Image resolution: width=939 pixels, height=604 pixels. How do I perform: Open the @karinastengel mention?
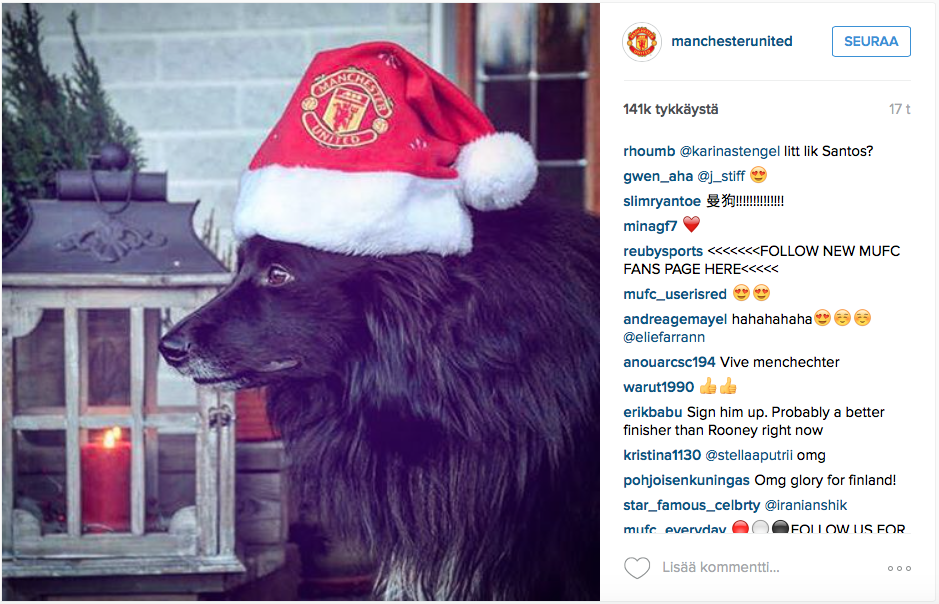729,151
